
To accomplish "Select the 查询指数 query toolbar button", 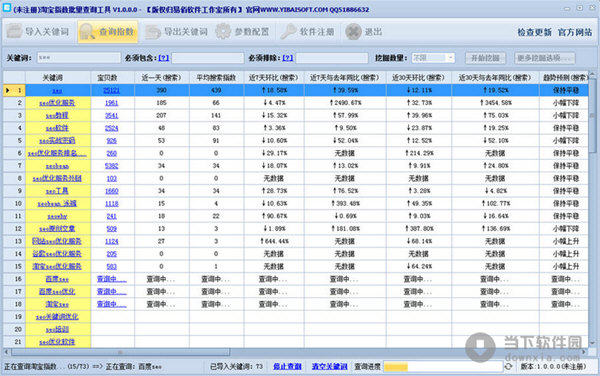I will [108, 32].
